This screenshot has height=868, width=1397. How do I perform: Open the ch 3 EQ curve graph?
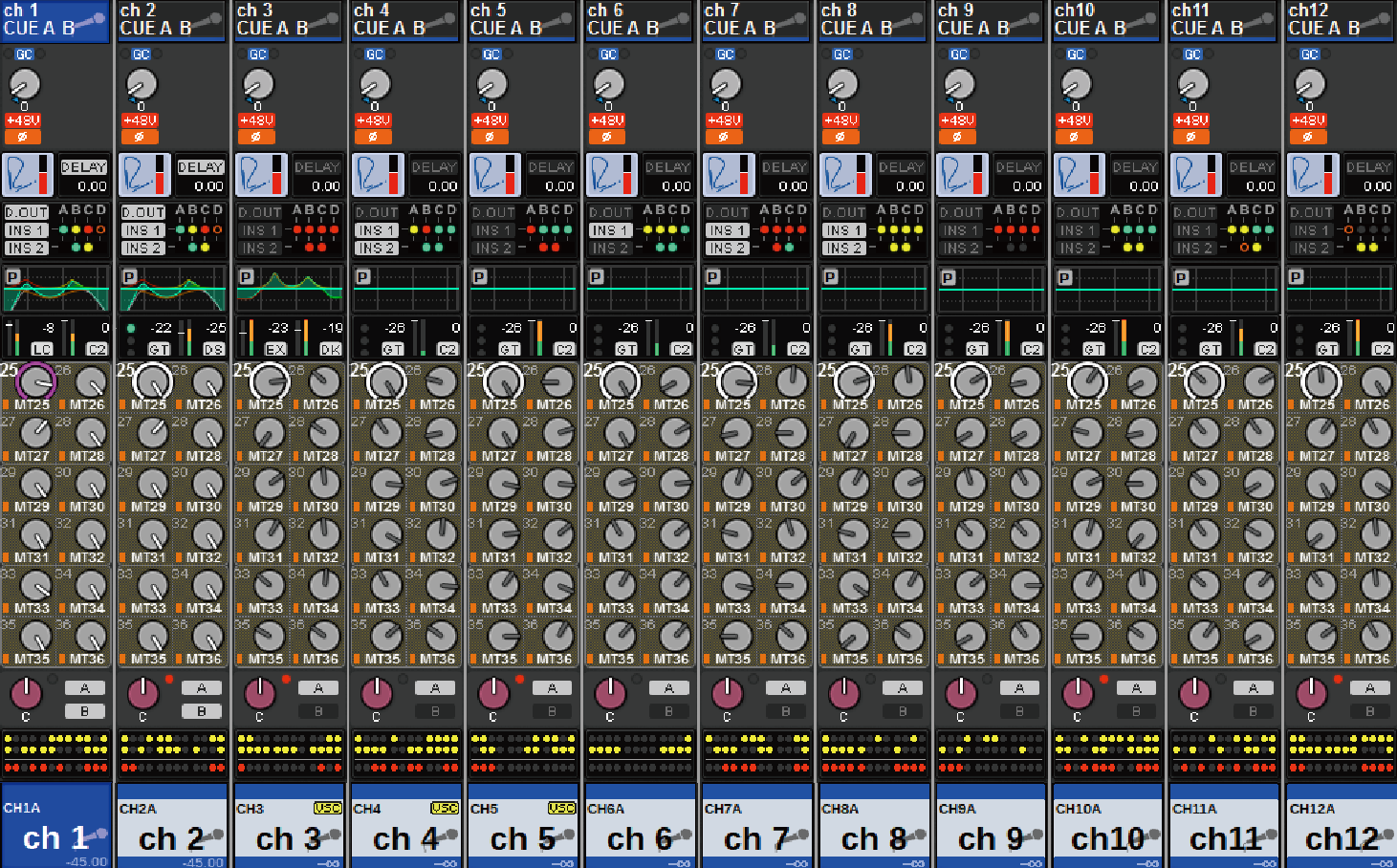point(289,290)
